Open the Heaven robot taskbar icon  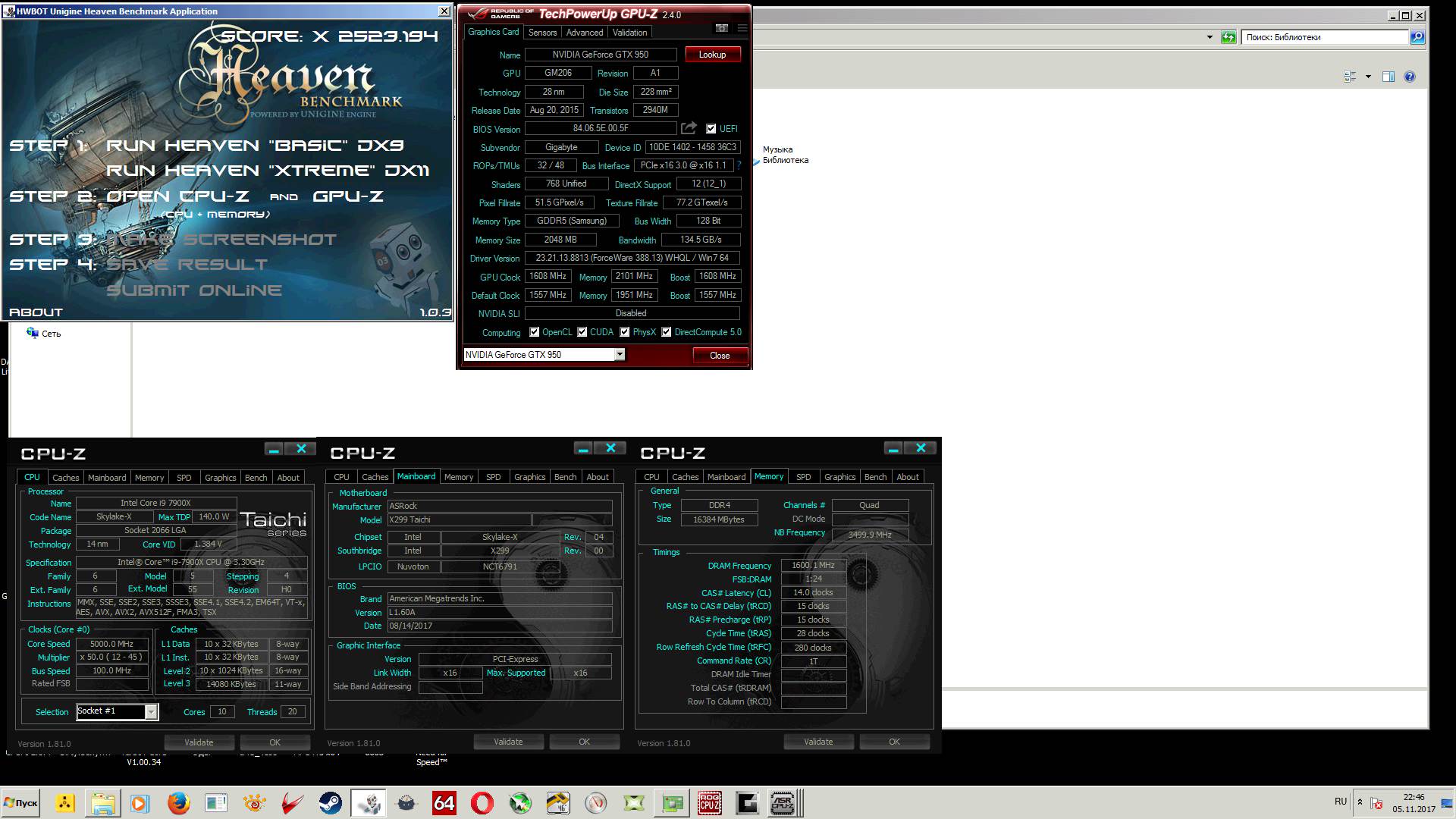pyautogui.click(x=369, y=803)
